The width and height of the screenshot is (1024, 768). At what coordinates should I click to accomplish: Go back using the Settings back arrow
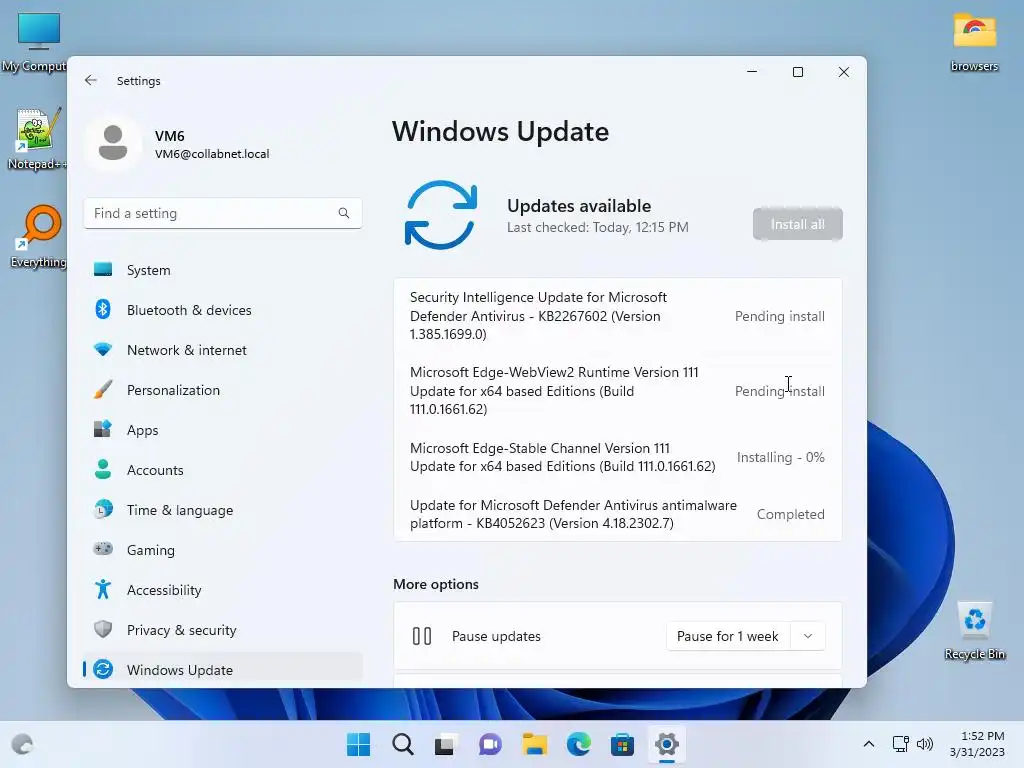pos(91,80)
